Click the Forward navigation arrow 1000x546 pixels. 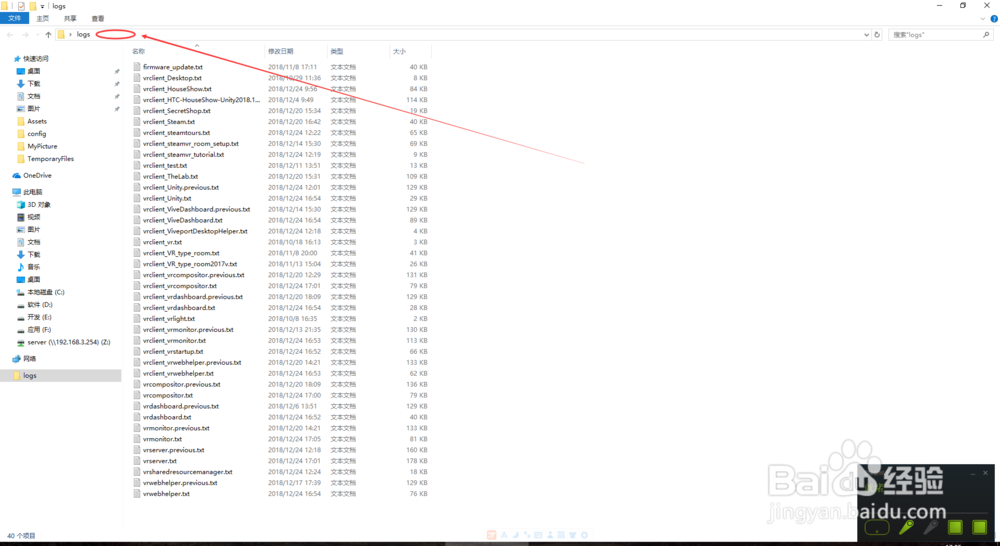tap(25, 34)
